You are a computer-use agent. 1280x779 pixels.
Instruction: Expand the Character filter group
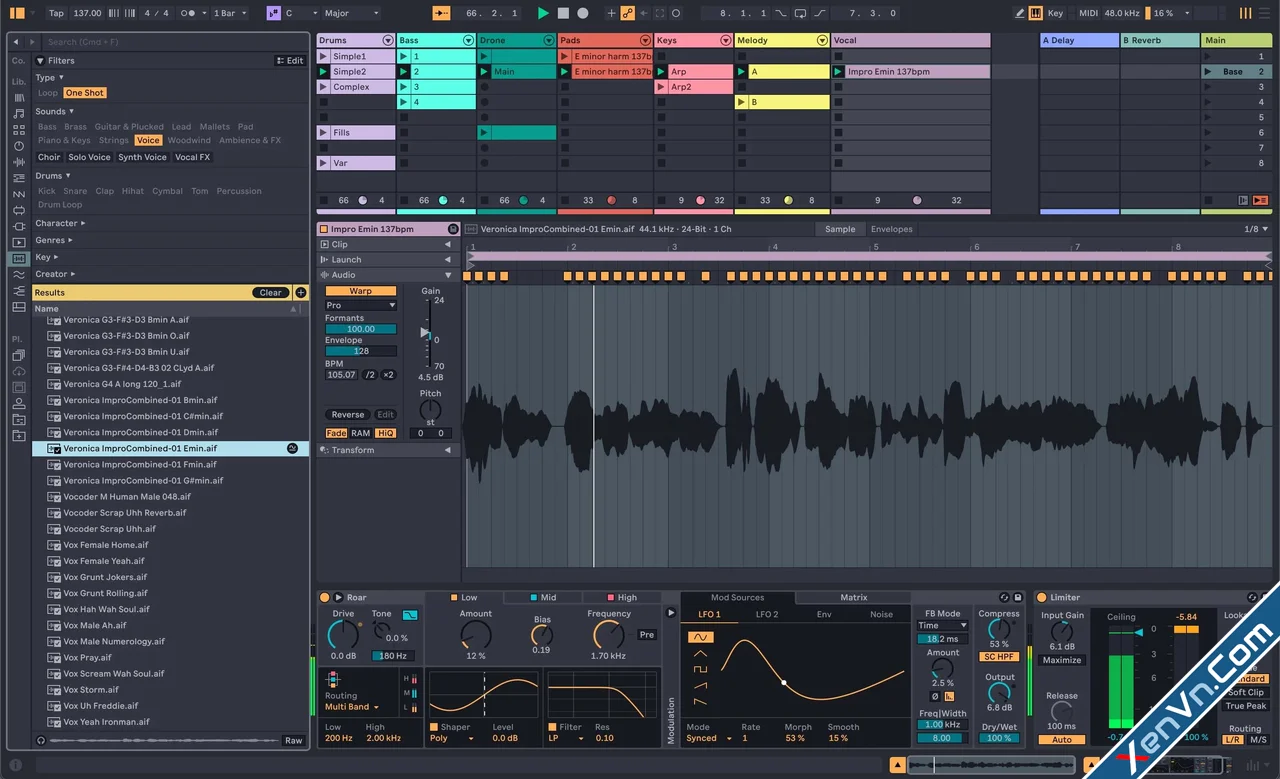[60, 223]
